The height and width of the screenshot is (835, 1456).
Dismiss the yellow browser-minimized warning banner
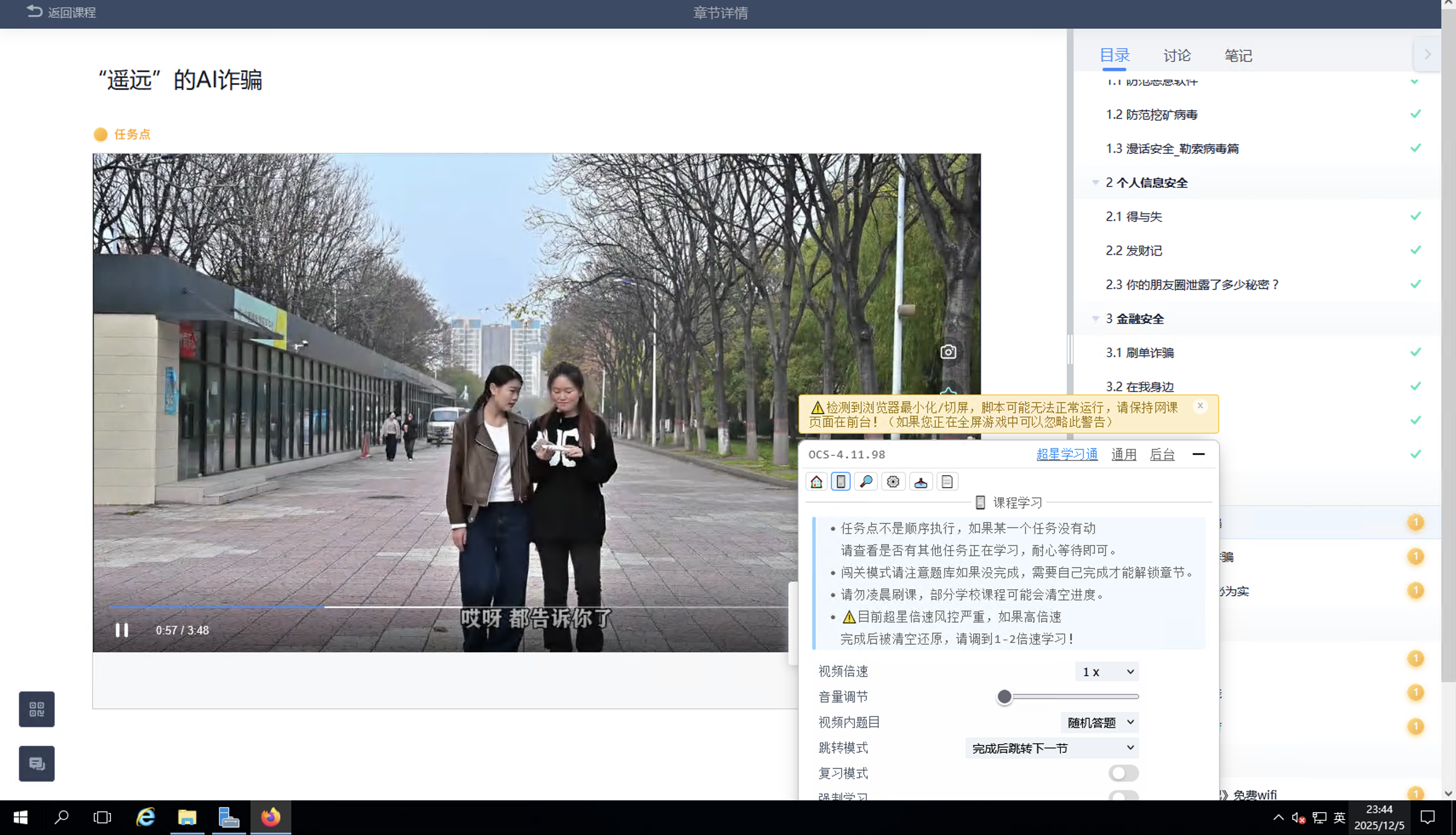point(1200,406)
